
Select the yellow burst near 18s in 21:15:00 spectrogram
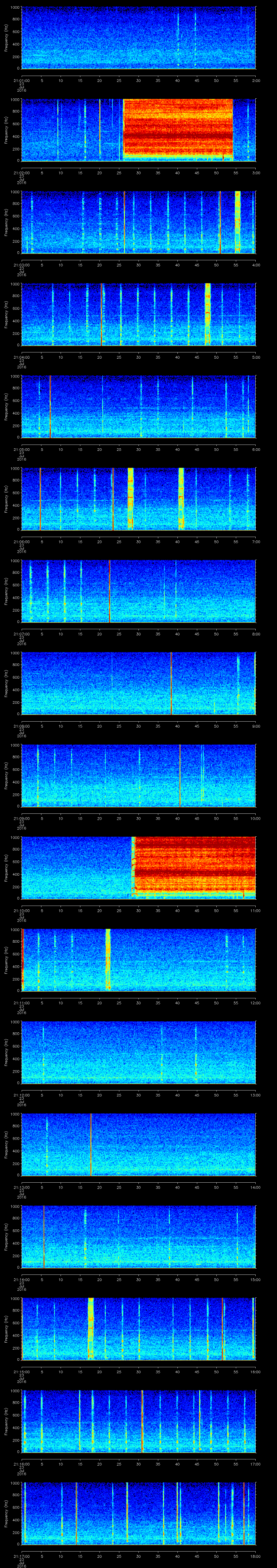click(91, 1329)
